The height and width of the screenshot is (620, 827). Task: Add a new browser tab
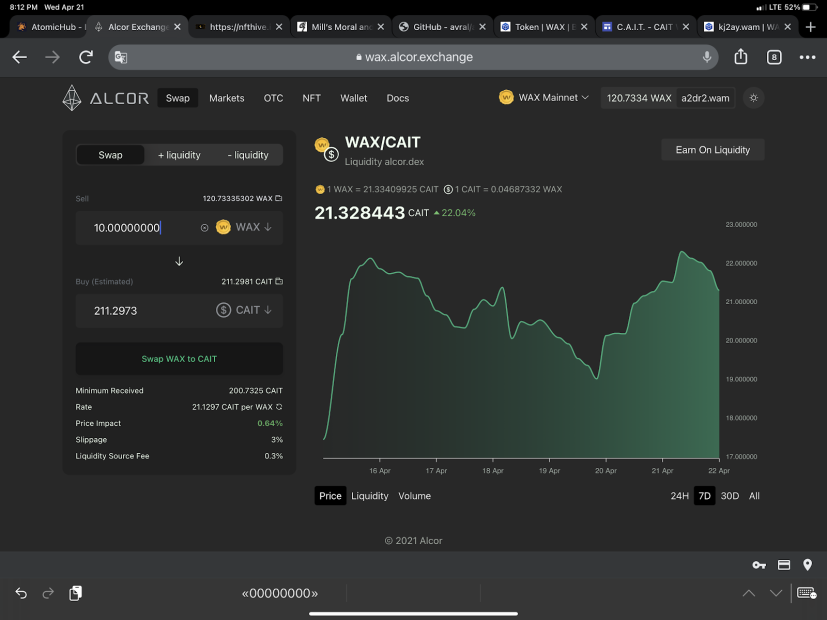[x=811, y=27]
